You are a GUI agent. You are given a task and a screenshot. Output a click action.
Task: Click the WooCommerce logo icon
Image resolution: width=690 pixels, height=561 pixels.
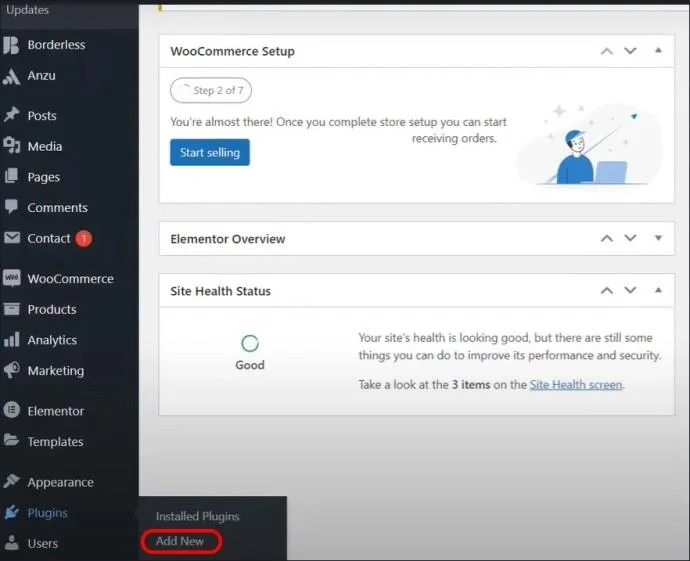point(12,279)
